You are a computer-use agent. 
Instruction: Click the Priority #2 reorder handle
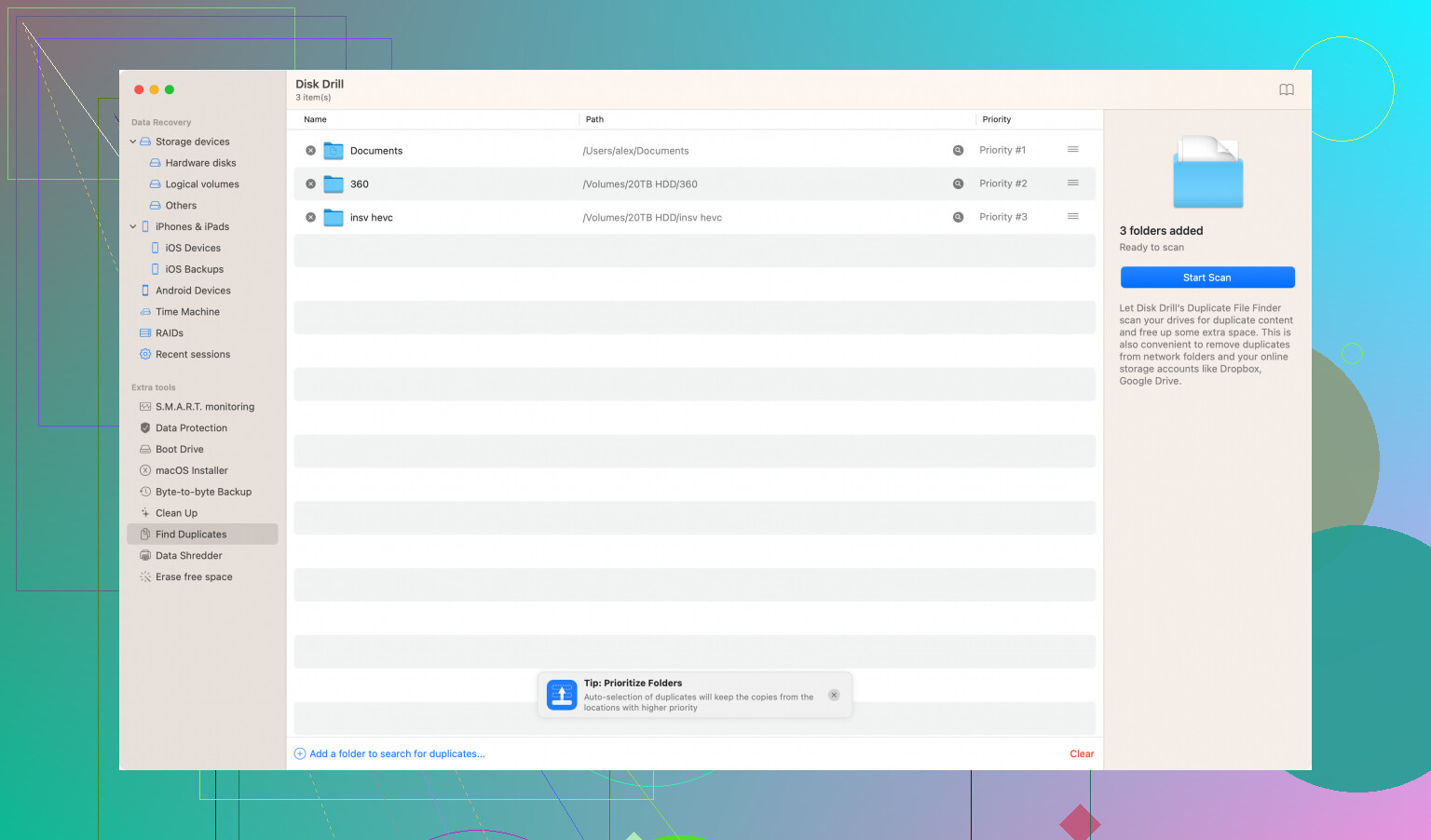point(1072,183)
